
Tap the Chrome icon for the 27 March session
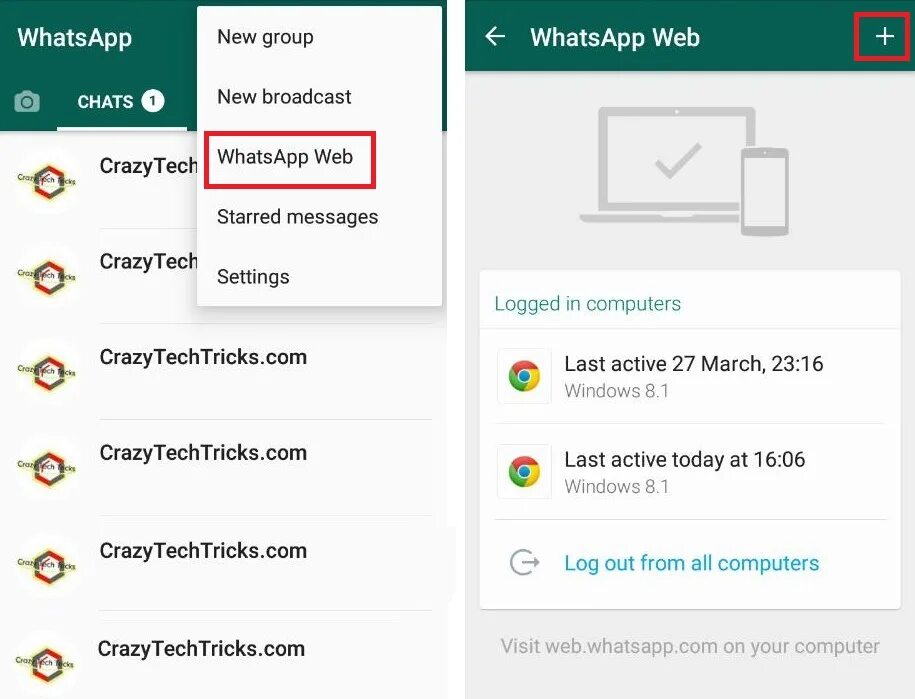(x=524, y=376)
